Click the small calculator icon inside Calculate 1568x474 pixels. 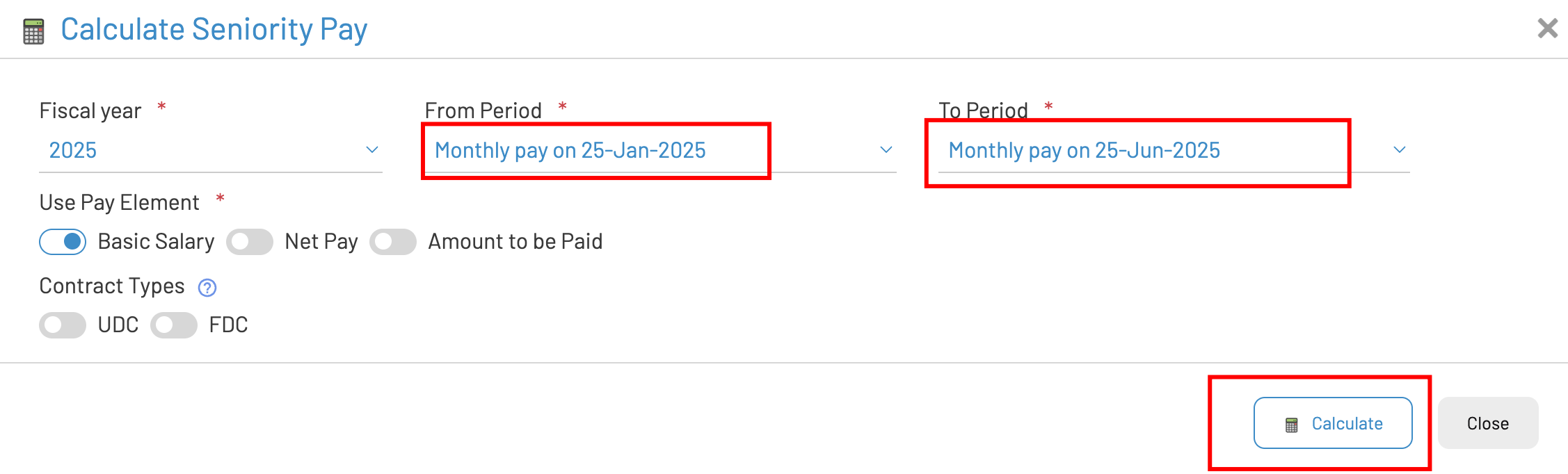click(1291, 425)
